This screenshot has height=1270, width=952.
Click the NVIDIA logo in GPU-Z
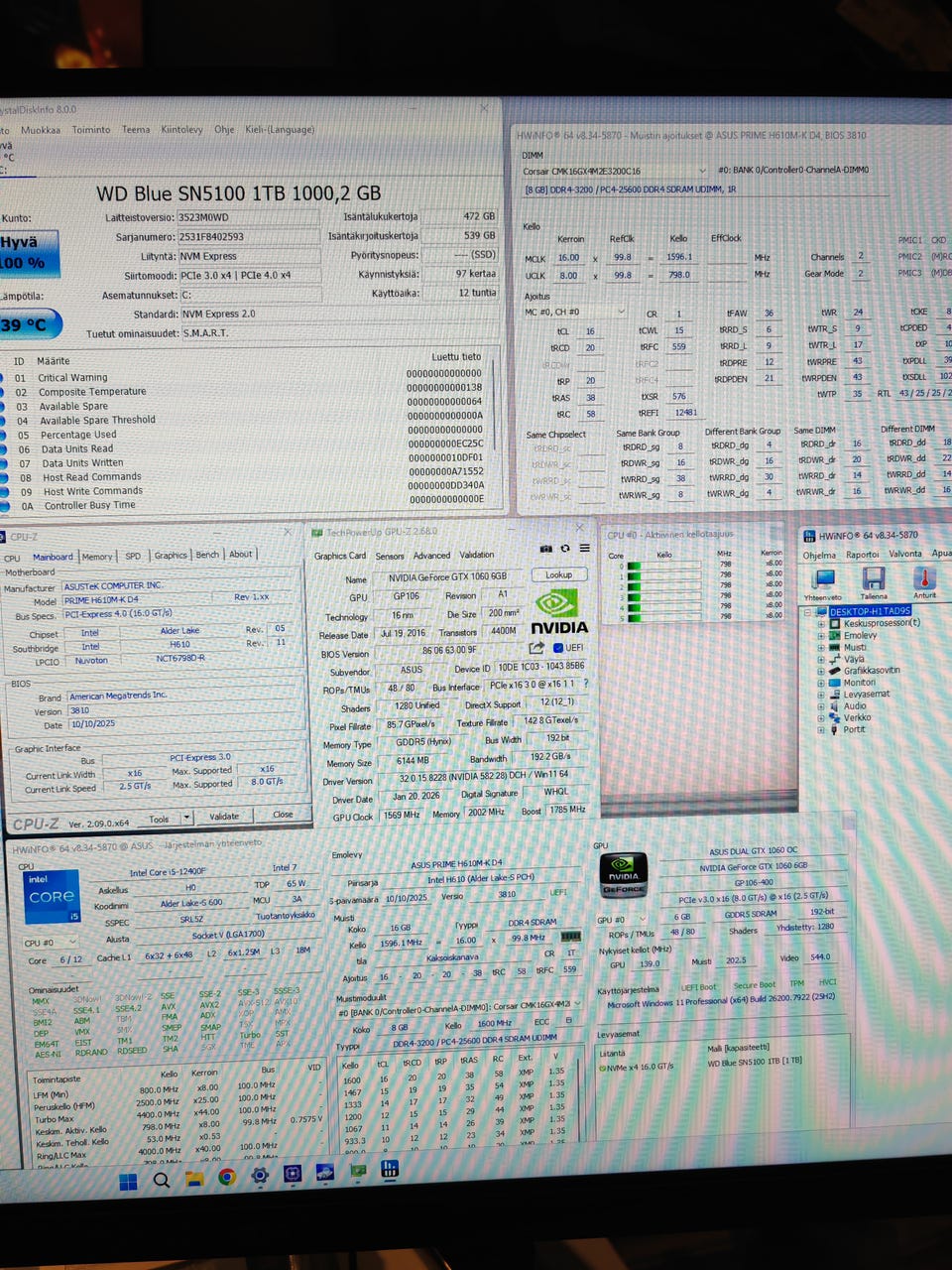click(558, 611)
